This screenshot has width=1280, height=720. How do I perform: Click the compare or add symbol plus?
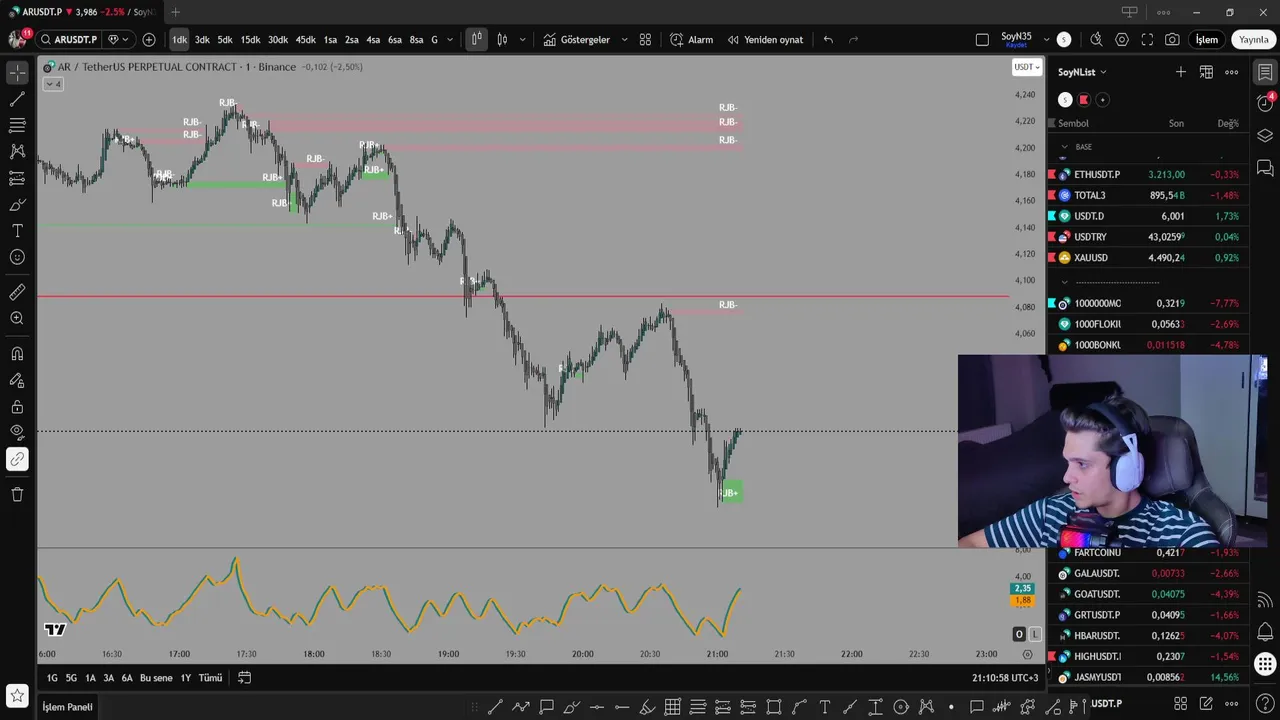[149, 40]
